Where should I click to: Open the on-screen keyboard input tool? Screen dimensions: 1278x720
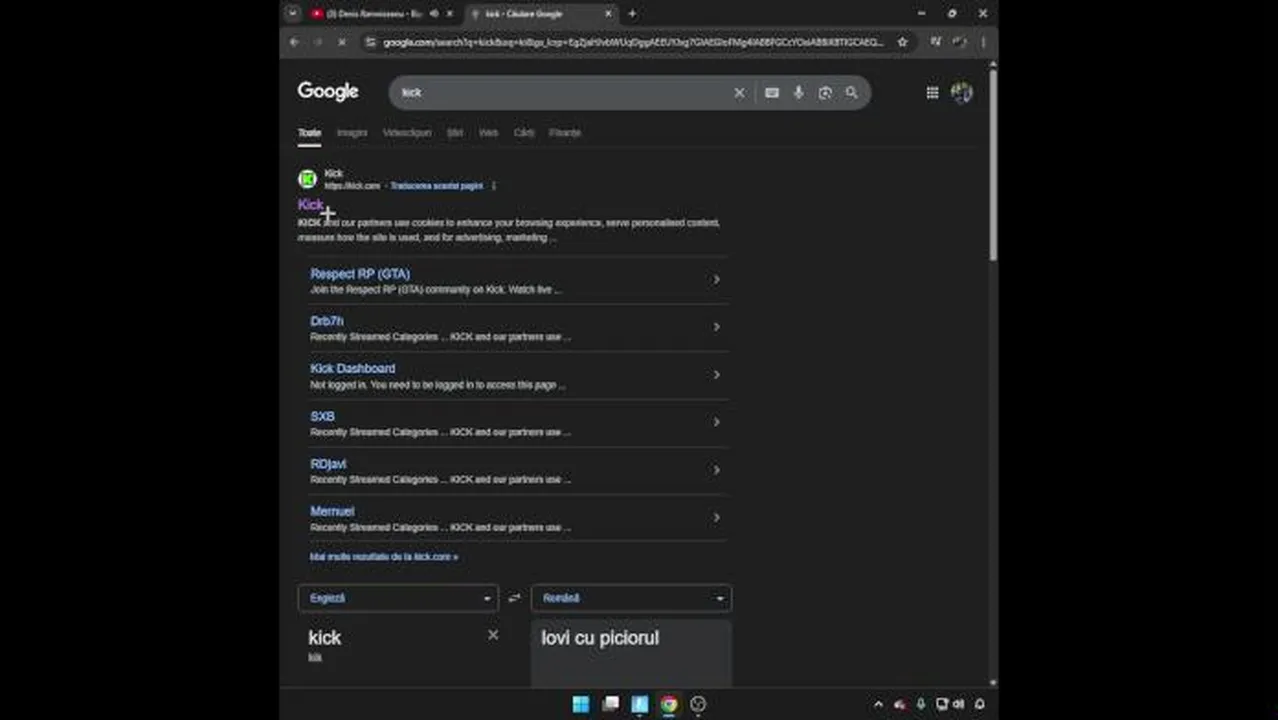click(x=772, y=93)
